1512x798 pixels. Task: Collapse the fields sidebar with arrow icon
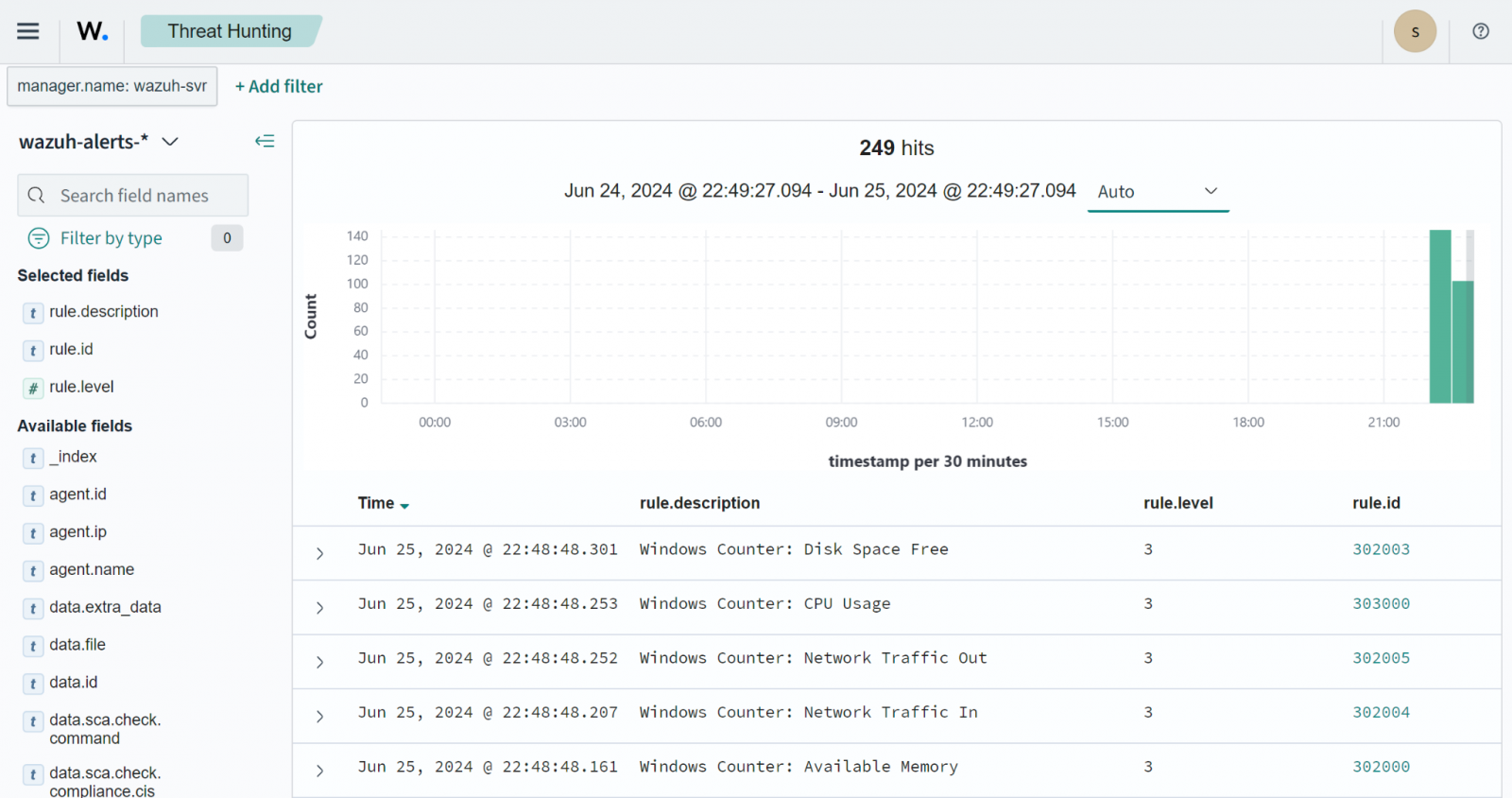[x=265, y=141]
